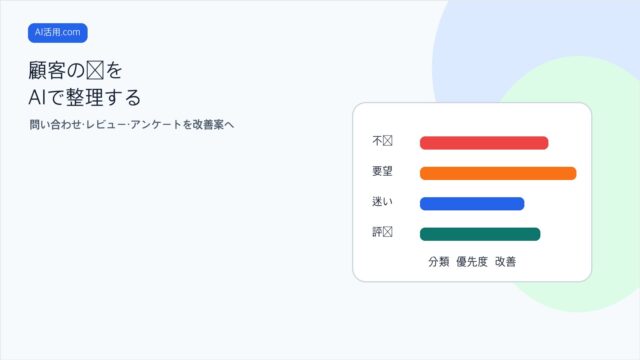The image size is (640, 360).
Task: Click the 迷い row label
Action: pyautogui.click(x=382, y=201)
